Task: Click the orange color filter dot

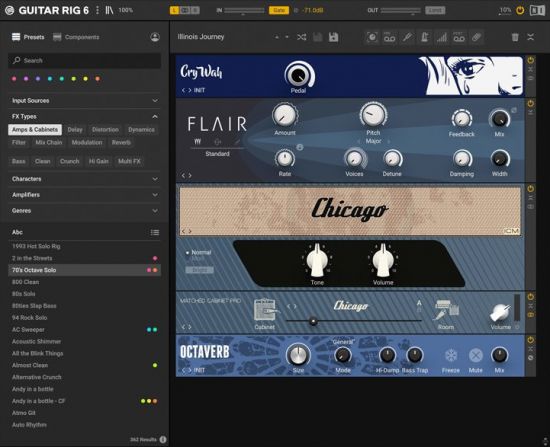Action: click(x=98, y=79)
